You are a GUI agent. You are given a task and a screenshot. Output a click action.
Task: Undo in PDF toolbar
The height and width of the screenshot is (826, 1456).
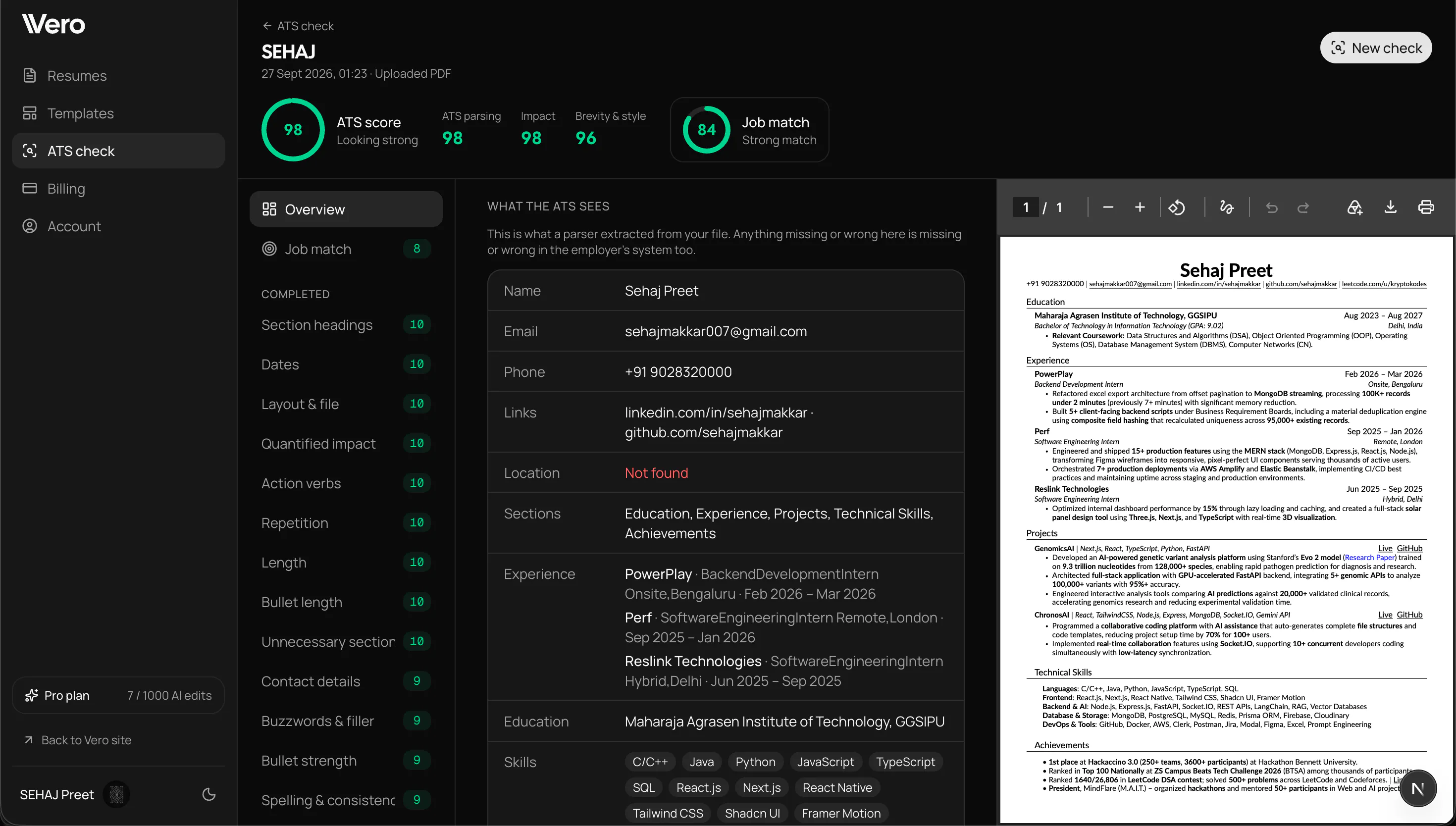tap(1272, 207)
